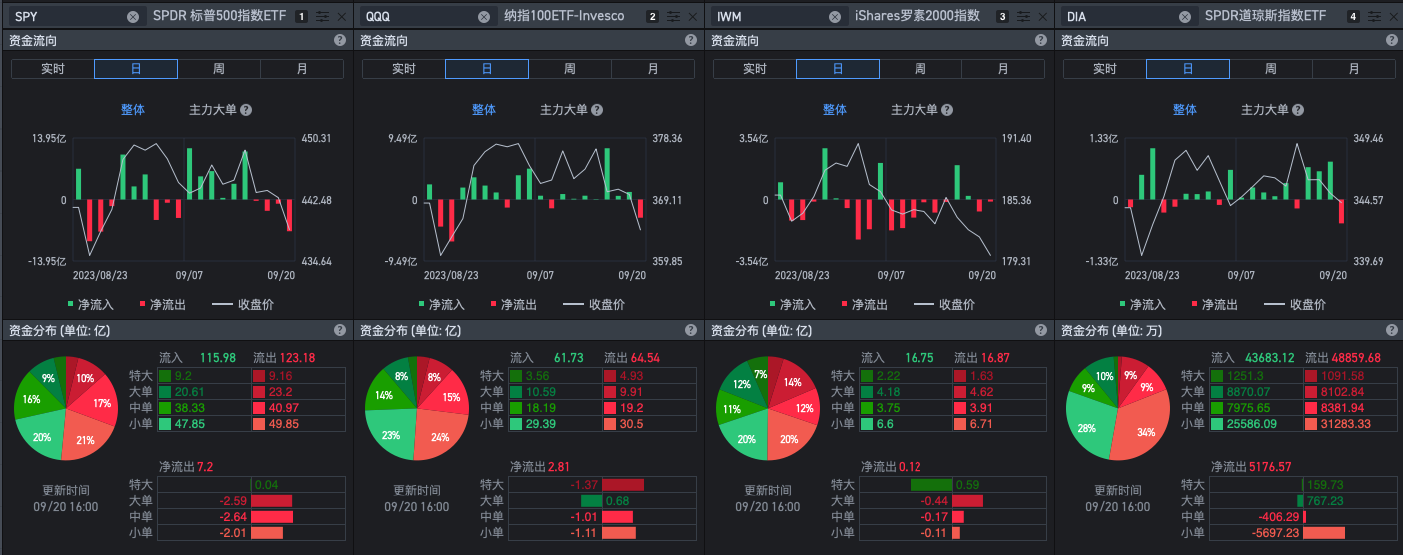
Task: Open help for QQQ 资金分布 section
Action: [x=690, y=330]
